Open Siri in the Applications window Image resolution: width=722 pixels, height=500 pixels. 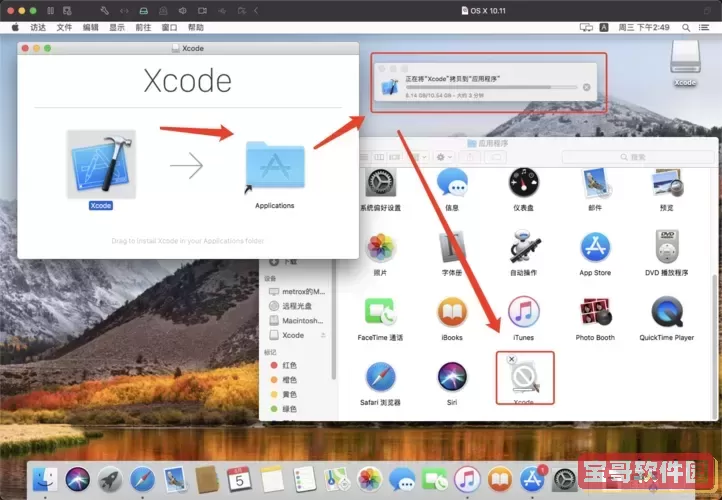coord(452,377)
